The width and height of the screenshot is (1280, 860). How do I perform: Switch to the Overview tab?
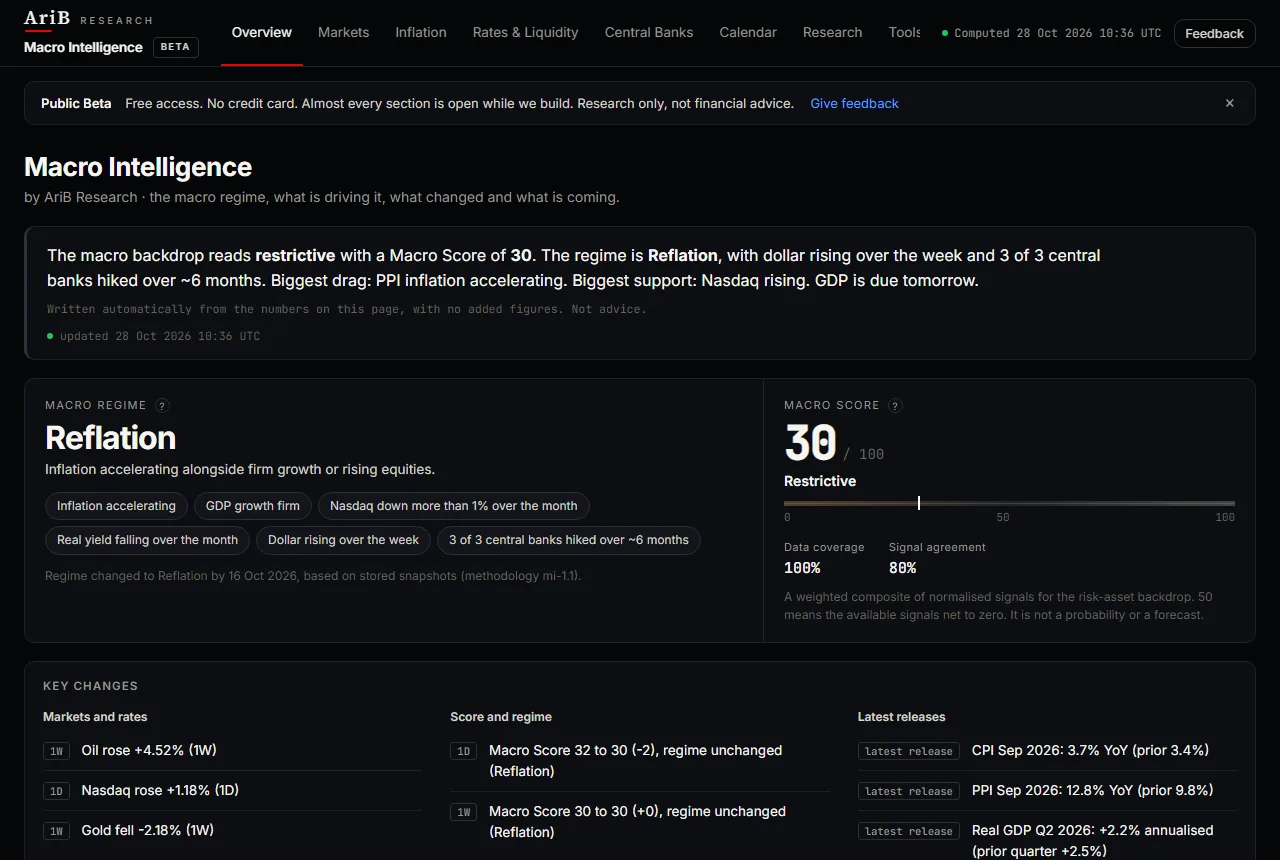click(262, 32)
